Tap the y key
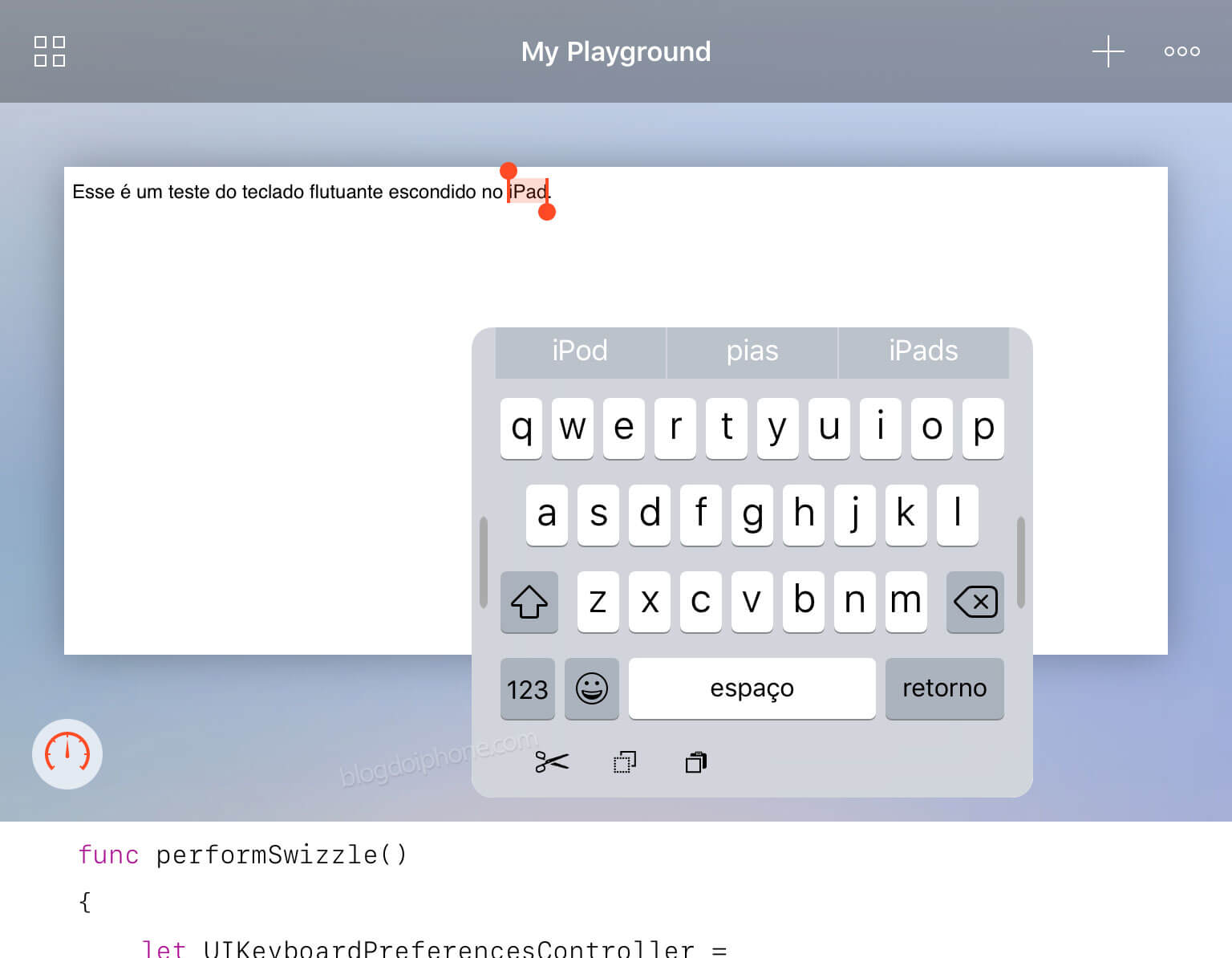This screenshot has height=958, width=1232. (778, 428)
